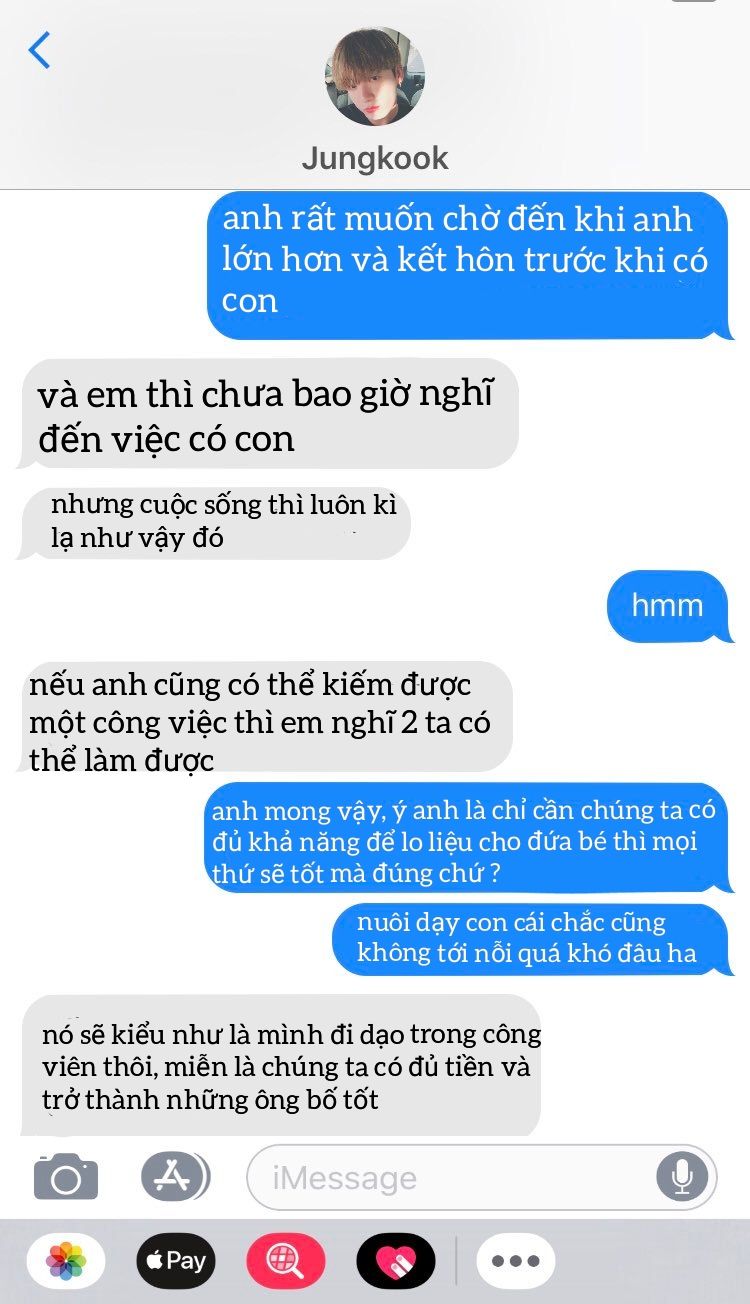Image resolution: width=750 pixels, height=1304 pixels.
Task: Open the Apple Pay app
Action: point(176,1260)
